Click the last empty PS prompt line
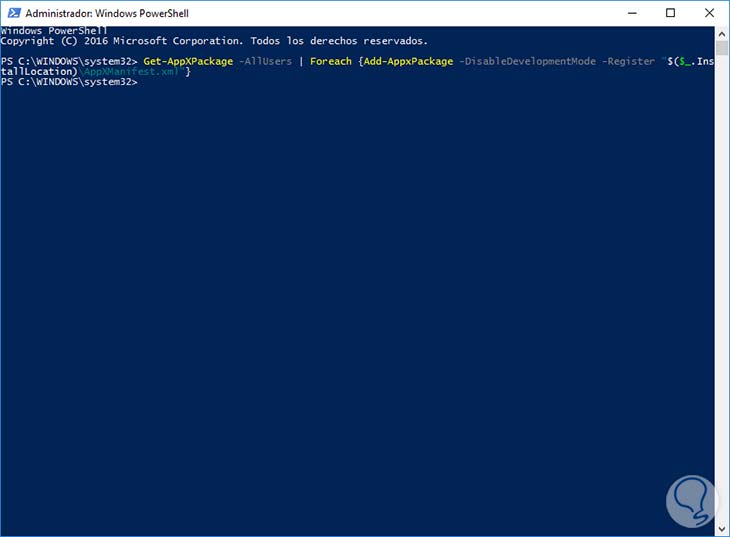730x537 pixels. click(69, 81)
